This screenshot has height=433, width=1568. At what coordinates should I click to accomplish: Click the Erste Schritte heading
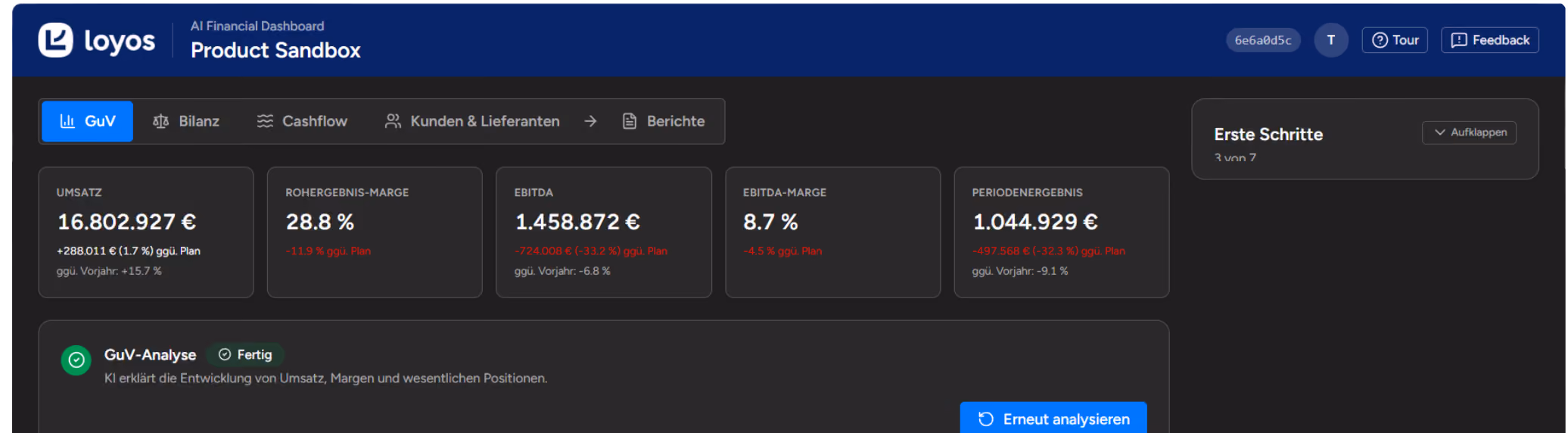tap(1268, 135)
